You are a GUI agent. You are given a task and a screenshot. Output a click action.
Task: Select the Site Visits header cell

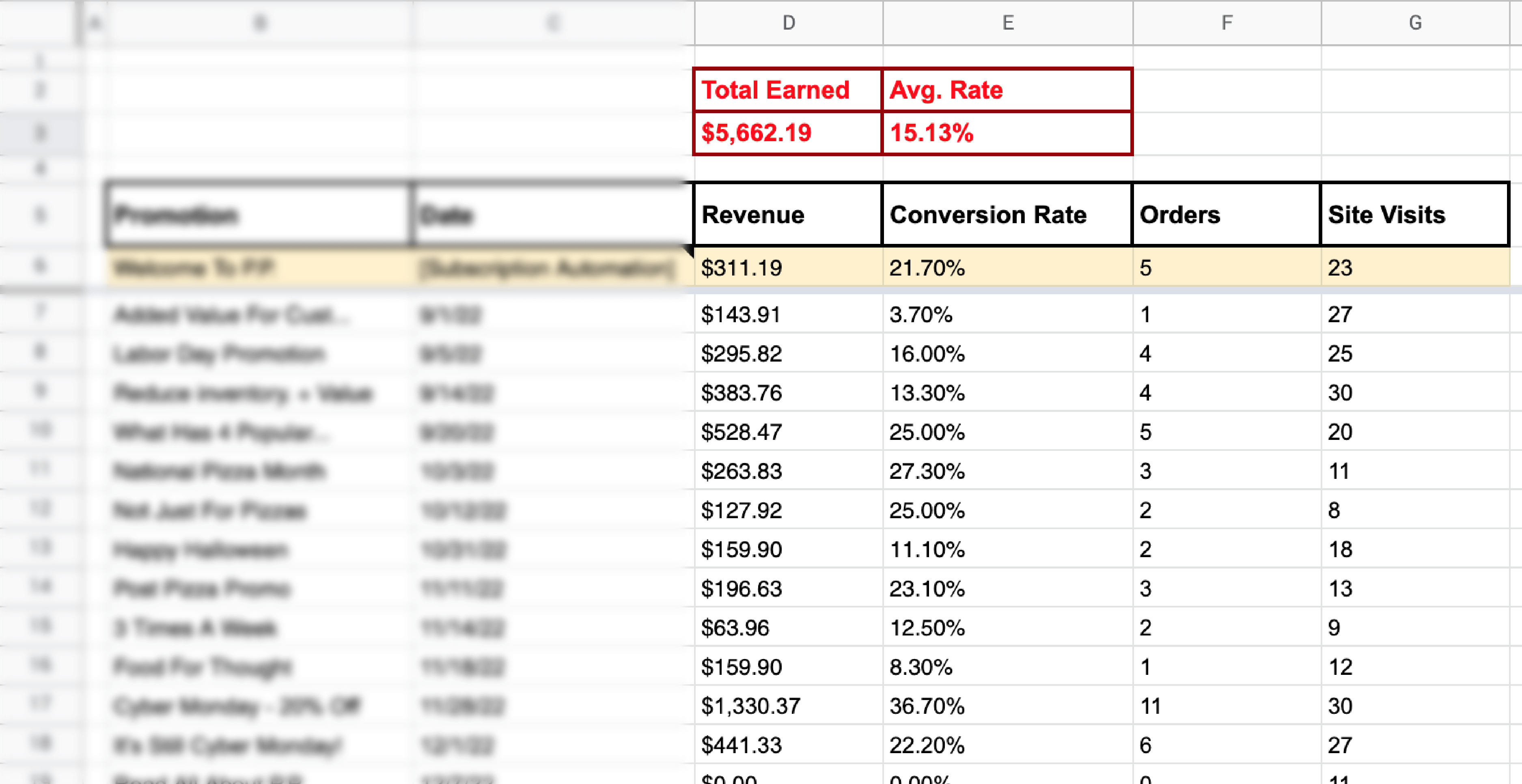click(1414, 214)
